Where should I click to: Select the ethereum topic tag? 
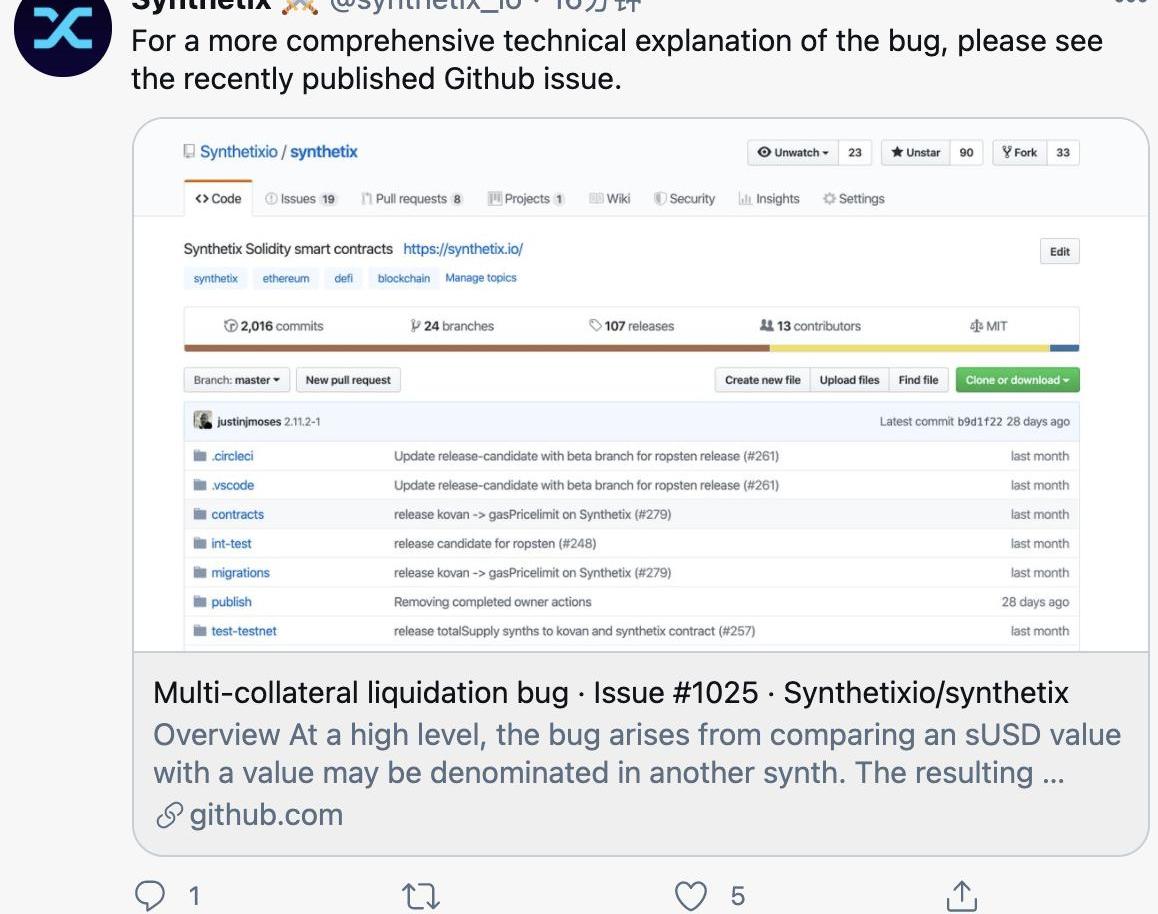(286, 278)
